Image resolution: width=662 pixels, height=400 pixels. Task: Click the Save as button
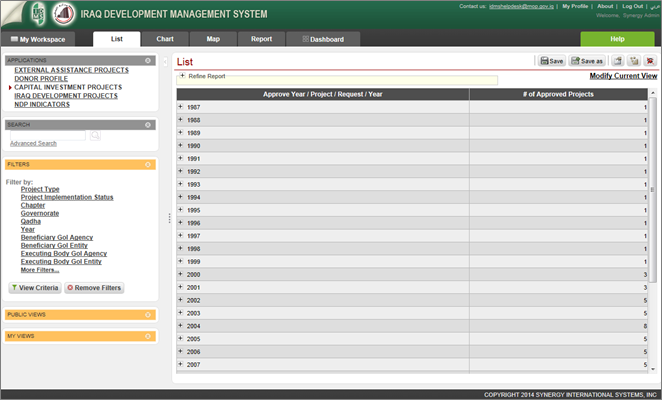tap(587, 61)
